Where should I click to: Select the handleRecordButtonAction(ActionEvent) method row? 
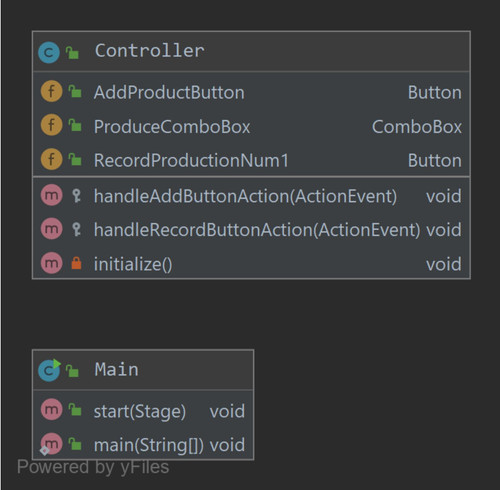251,229
